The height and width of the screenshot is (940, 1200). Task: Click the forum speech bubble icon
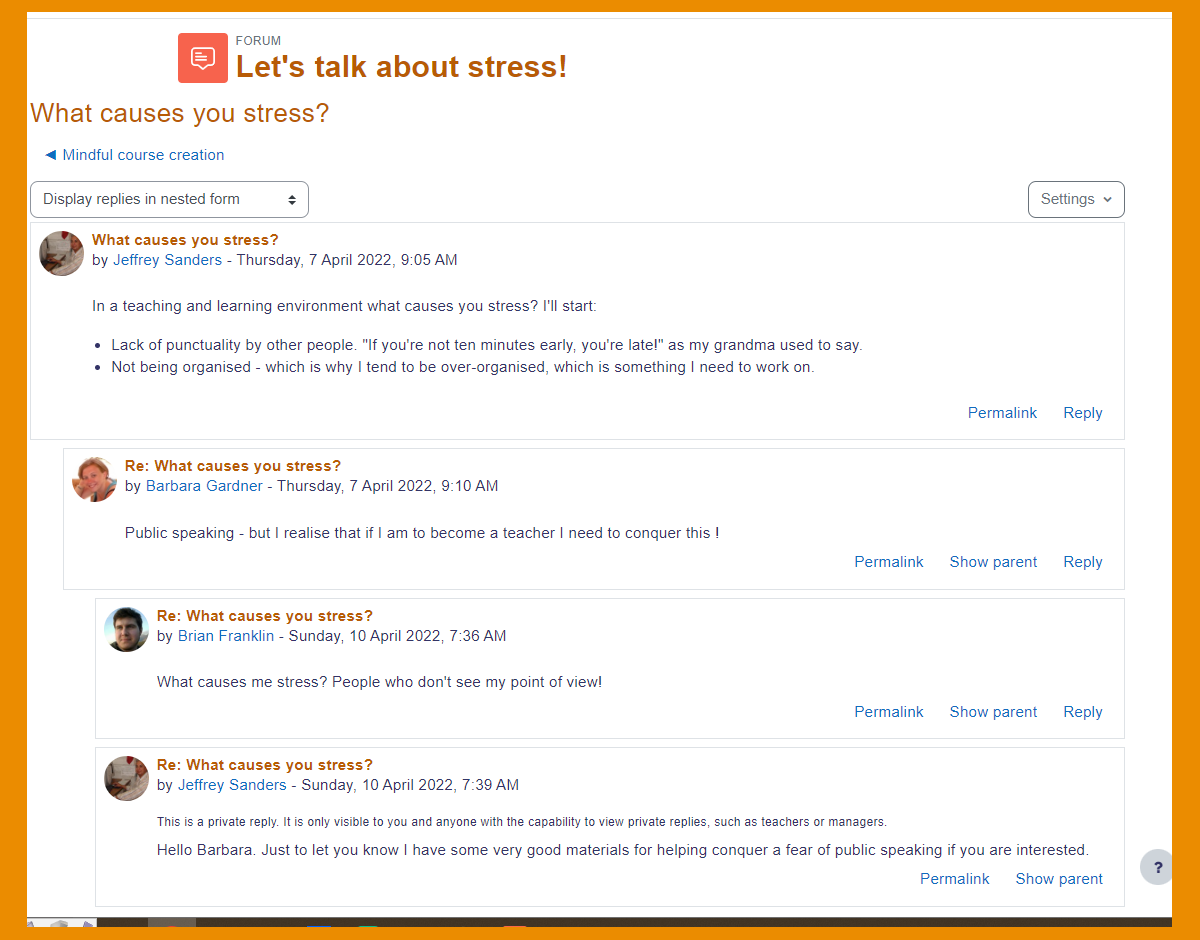pyautogui.click(x=203, y=58)
